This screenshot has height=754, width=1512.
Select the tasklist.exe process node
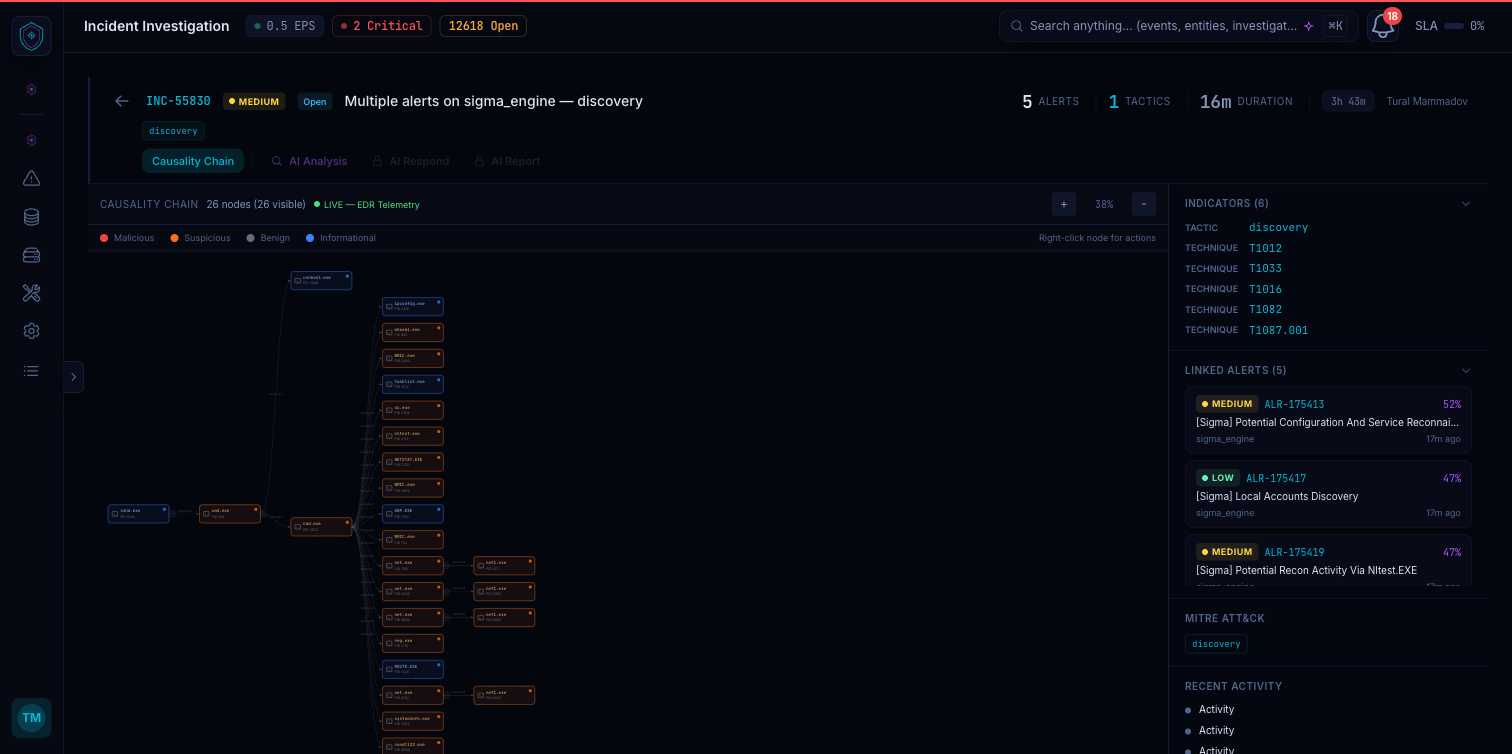pyautogui.click(x=413, y=384)
